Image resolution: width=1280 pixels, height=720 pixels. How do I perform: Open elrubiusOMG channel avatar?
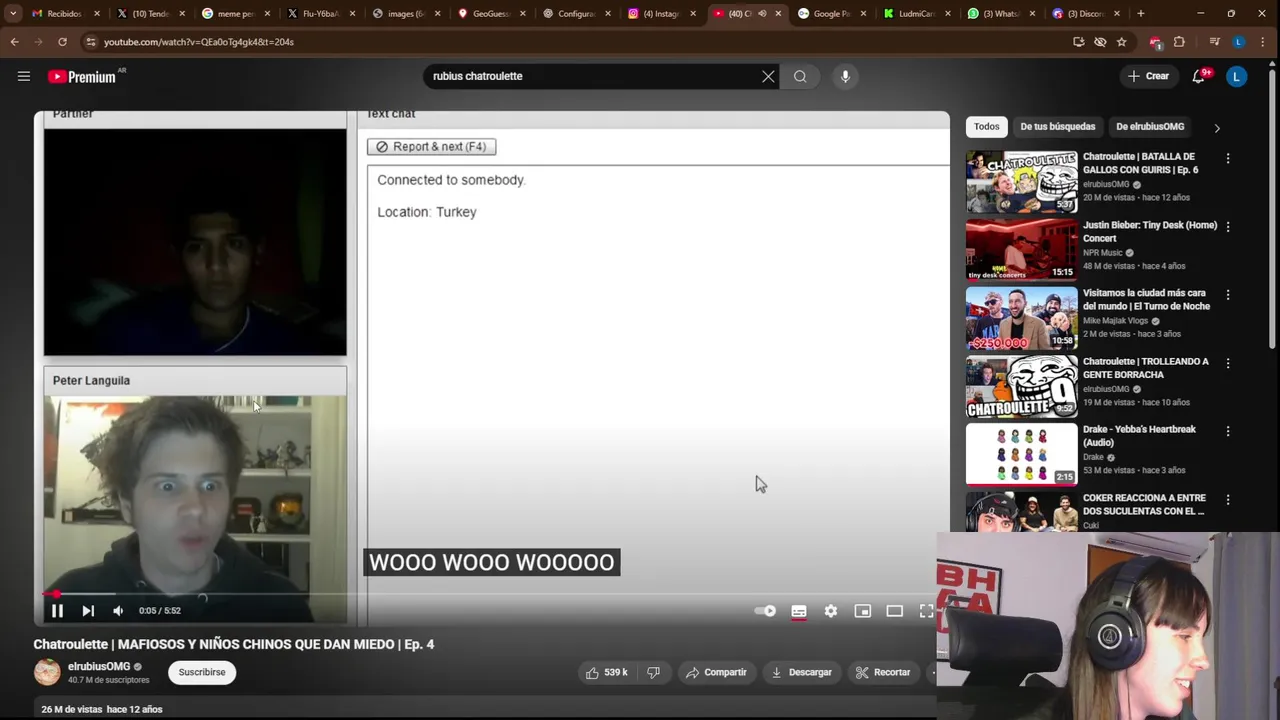point(47,672)
